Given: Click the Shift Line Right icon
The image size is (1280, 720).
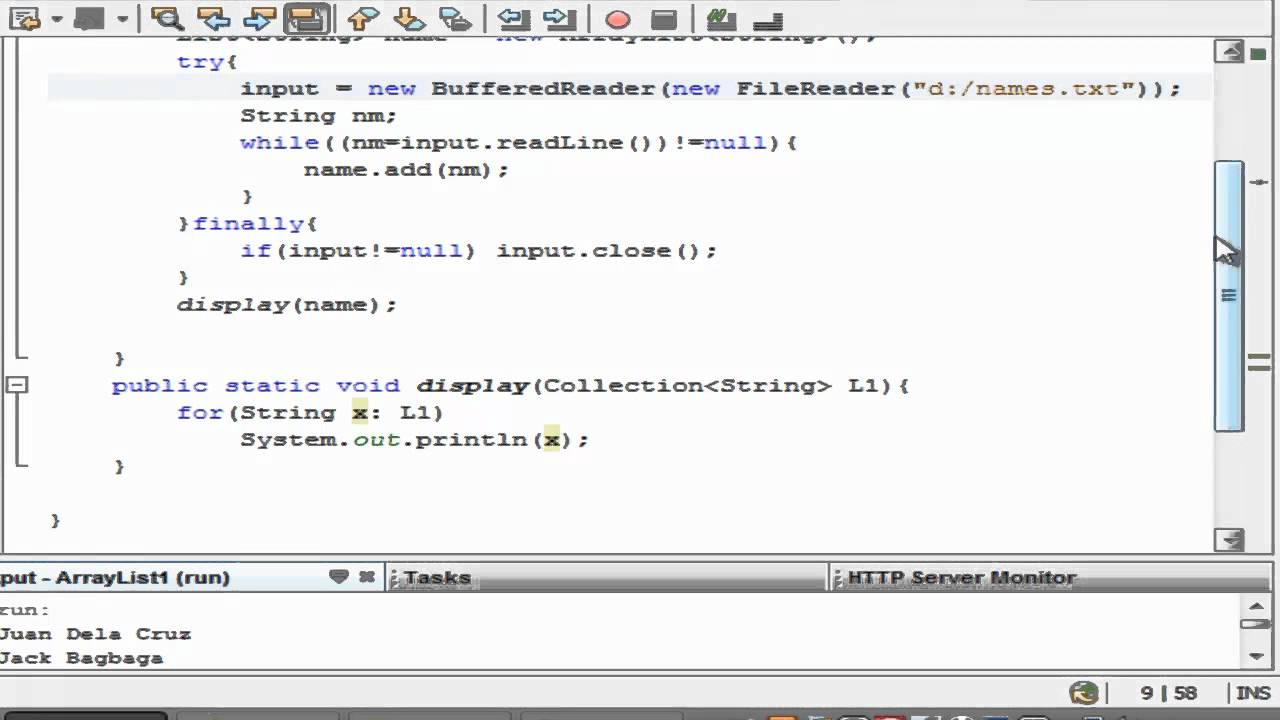Looking at the screenshot, I should coord(559,18).
